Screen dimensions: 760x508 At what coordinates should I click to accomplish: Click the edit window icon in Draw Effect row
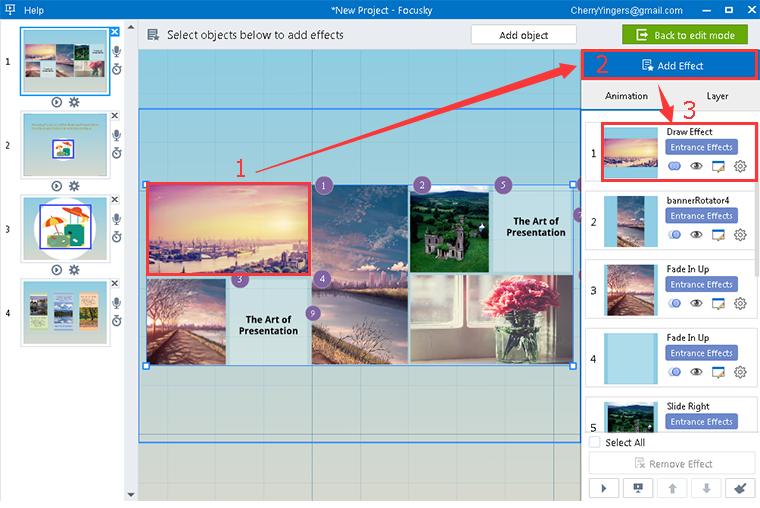pyautogui.click(x=718, y=166)
